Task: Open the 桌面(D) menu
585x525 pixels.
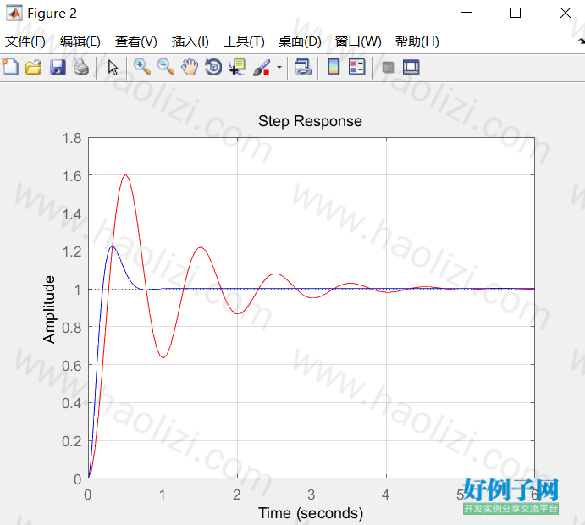Action: pyautogui.click(x=300, y=41)
